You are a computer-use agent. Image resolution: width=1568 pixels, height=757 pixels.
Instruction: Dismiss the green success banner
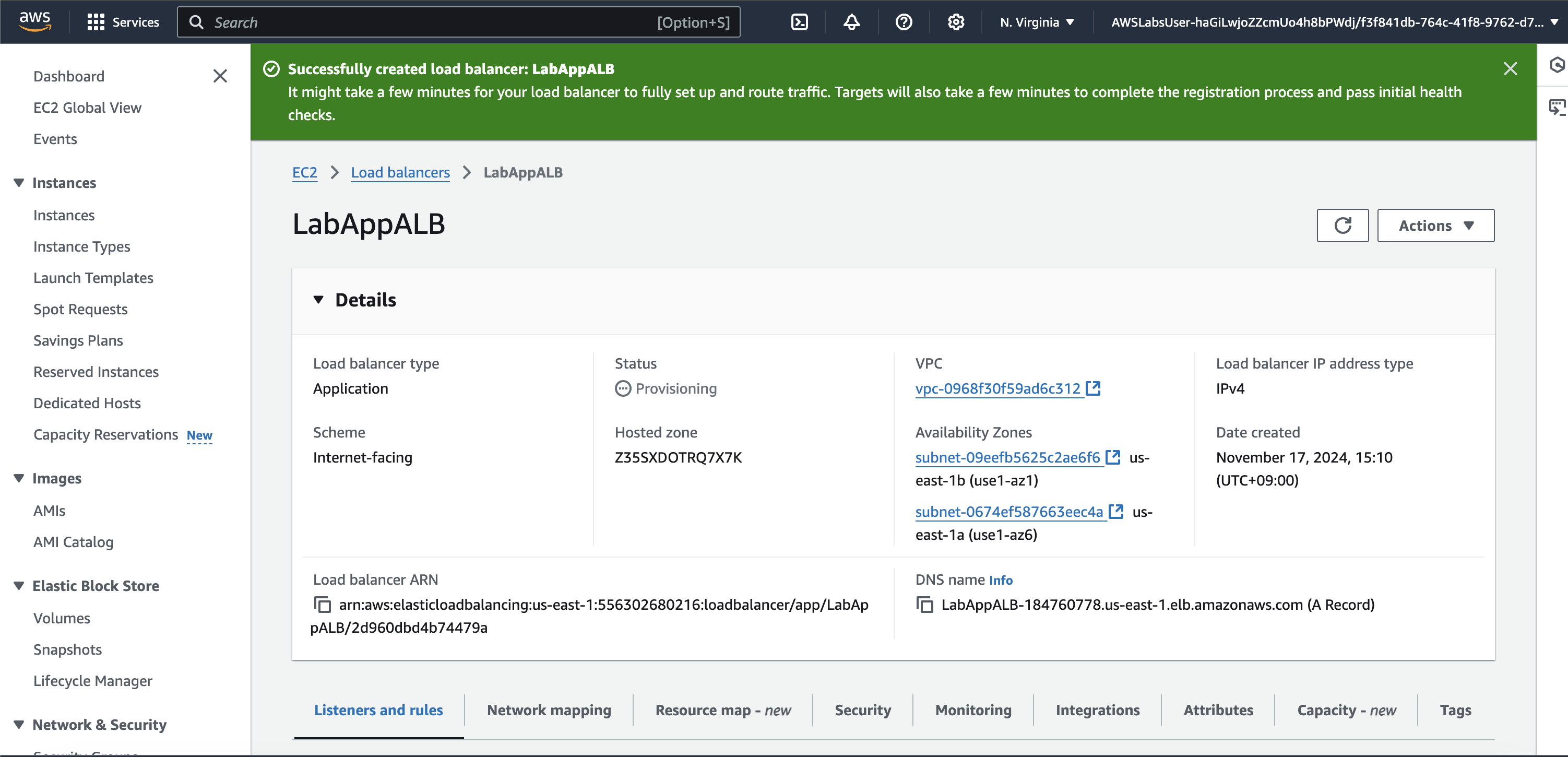pyautogui.click(x=1510, y=69)
